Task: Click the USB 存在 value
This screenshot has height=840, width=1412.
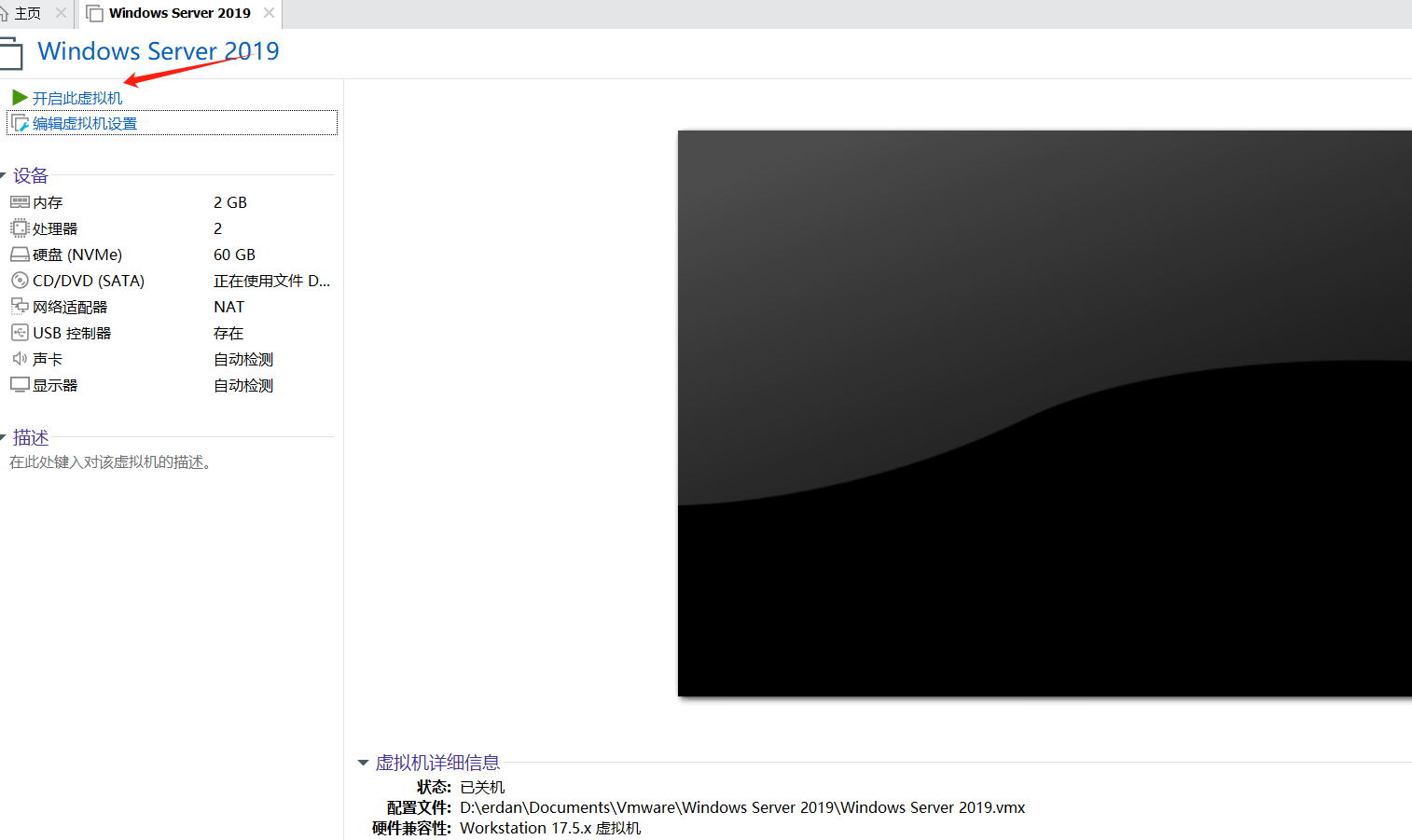Action: [x=228, y=333]
